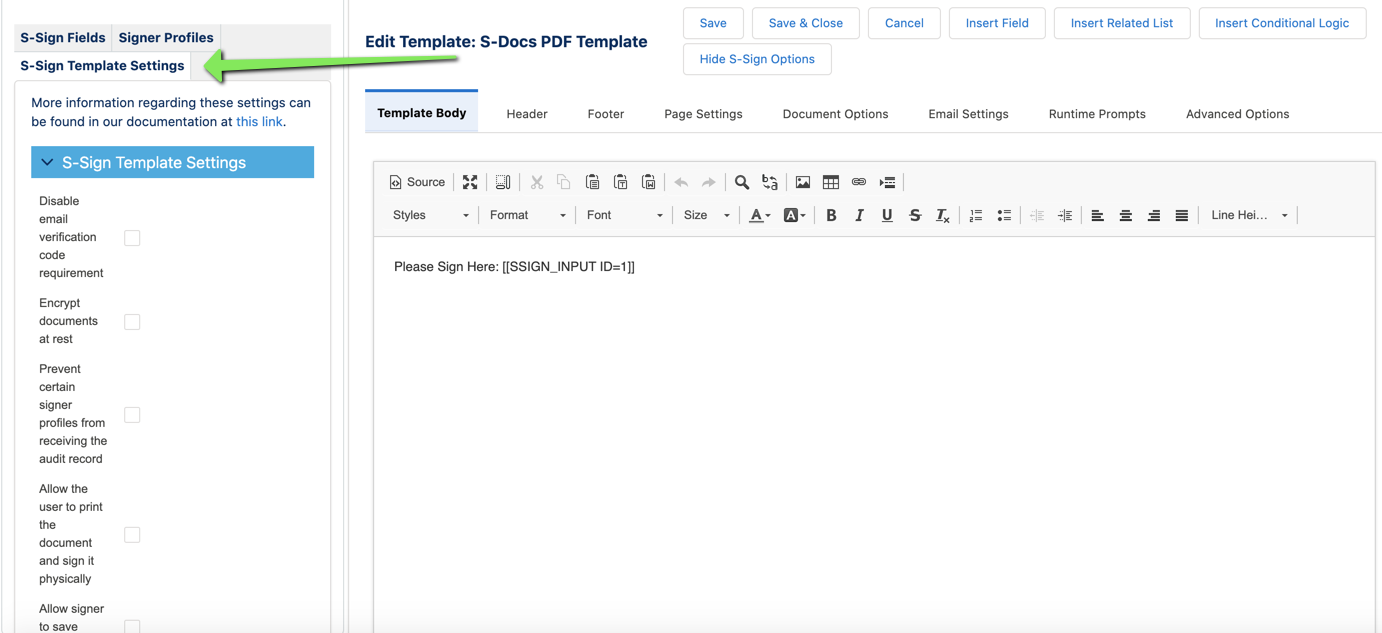Toggle underline formatting
Screen dimensions: 1382x633
coord(887,215)
